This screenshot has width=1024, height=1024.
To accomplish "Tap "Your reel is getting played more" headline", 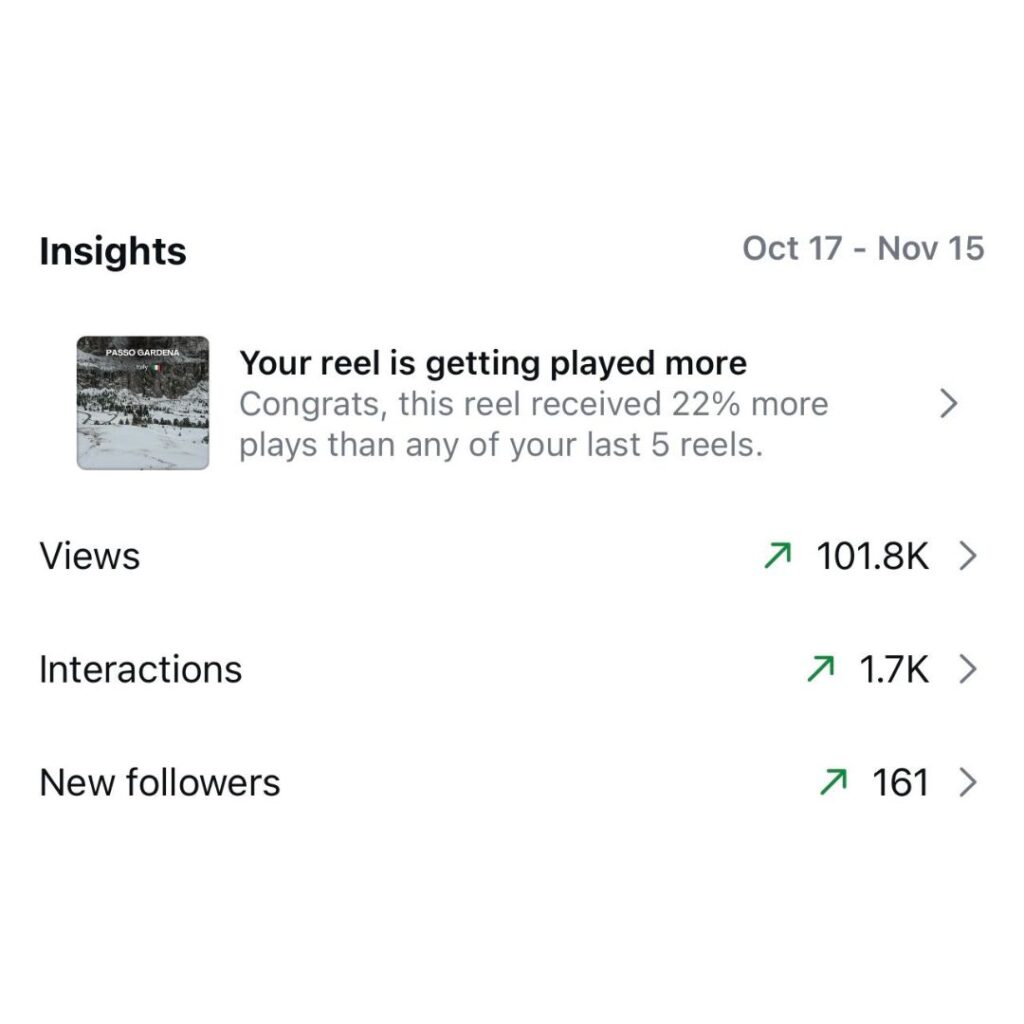I will coord(493,363).
